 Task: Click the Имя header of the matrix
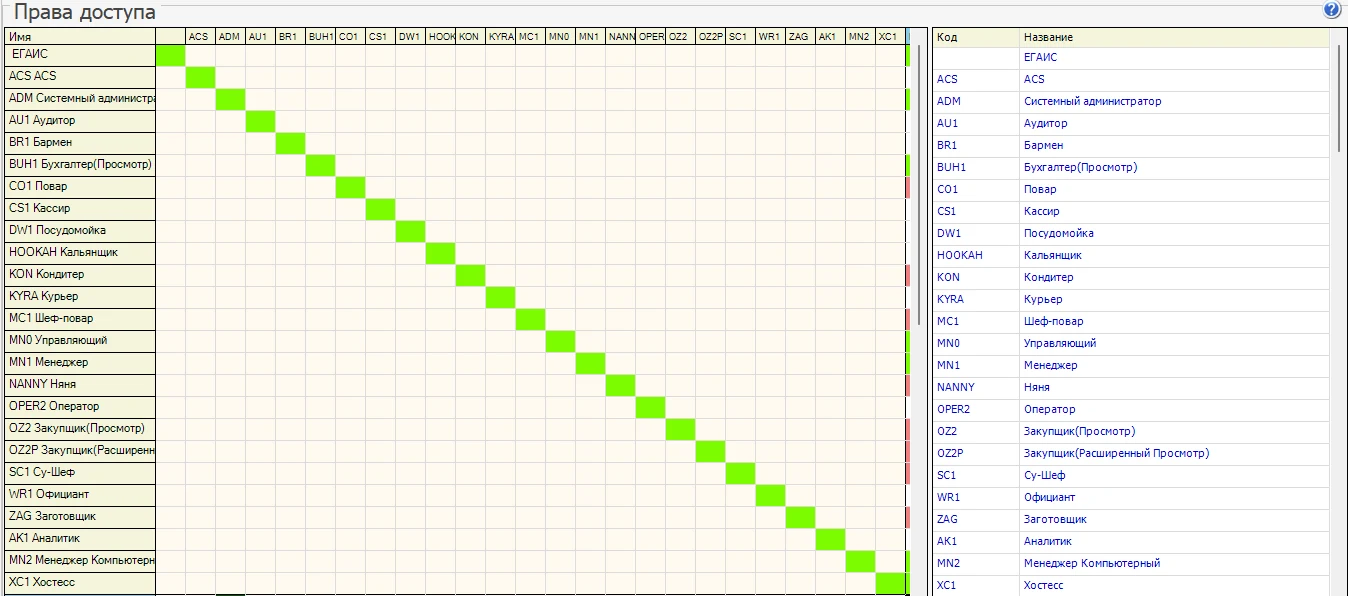[x=80, y=37]
